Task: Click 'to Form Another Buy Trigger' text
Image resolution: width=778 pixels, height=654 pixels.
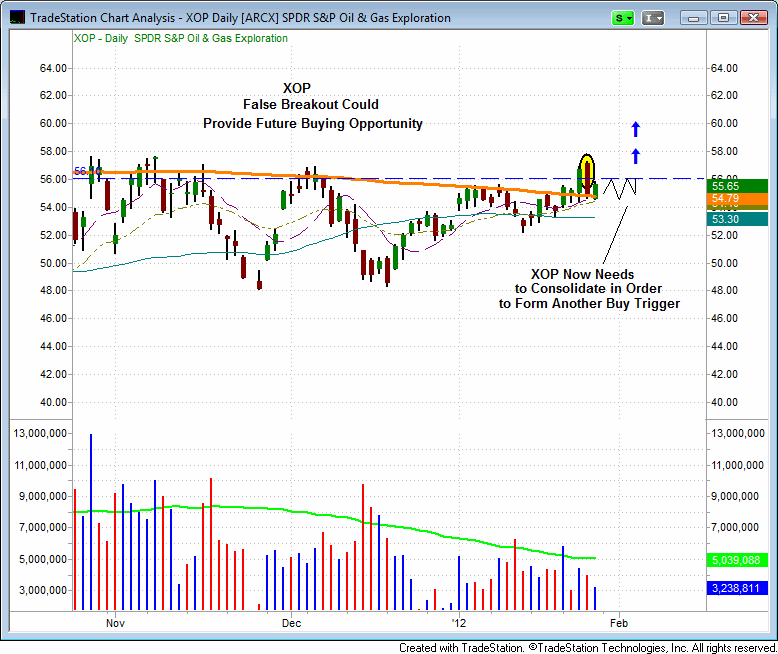Action: click(x=589, y=304)
